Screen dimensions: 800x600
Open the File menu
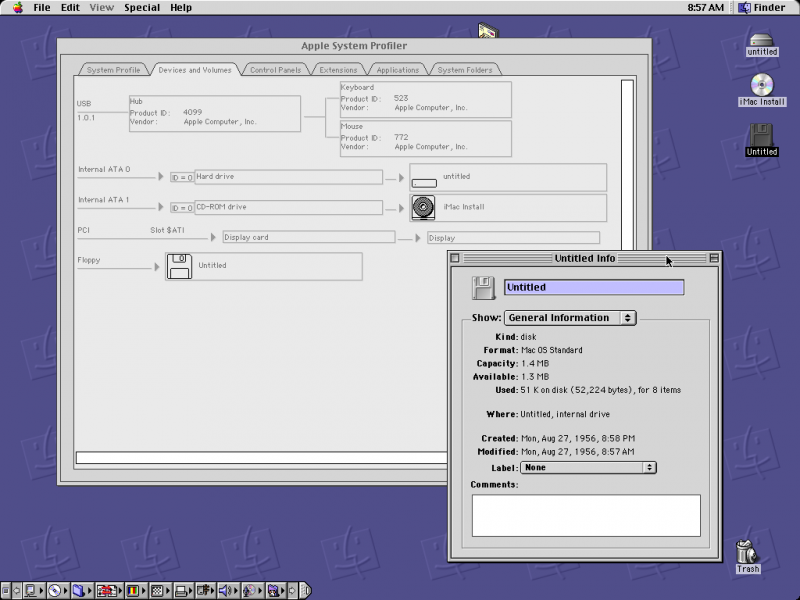coord(42,8)
